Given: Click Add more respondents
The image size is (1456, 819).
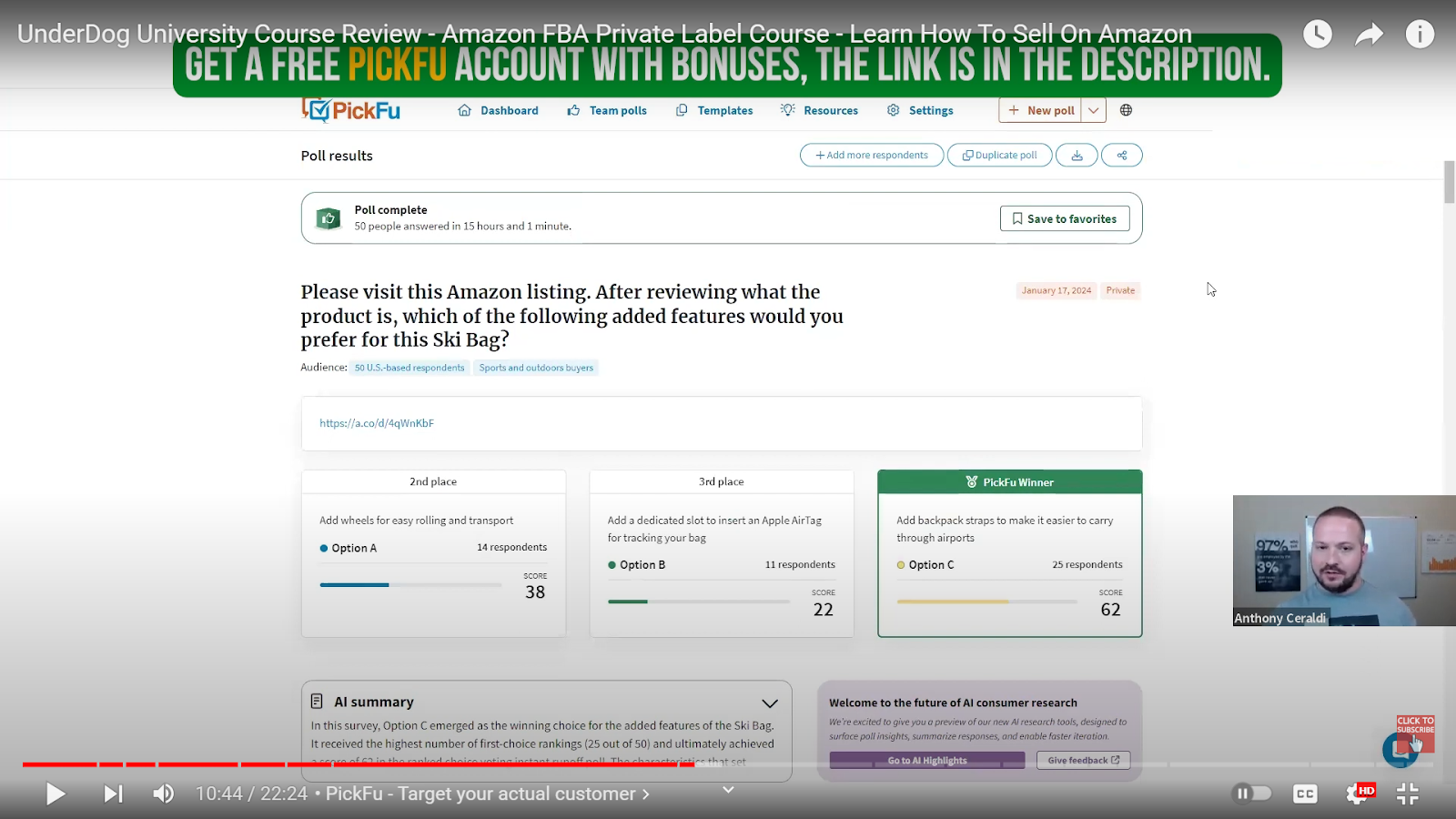Looking at the screenshot, I should [x=872, y=156].
